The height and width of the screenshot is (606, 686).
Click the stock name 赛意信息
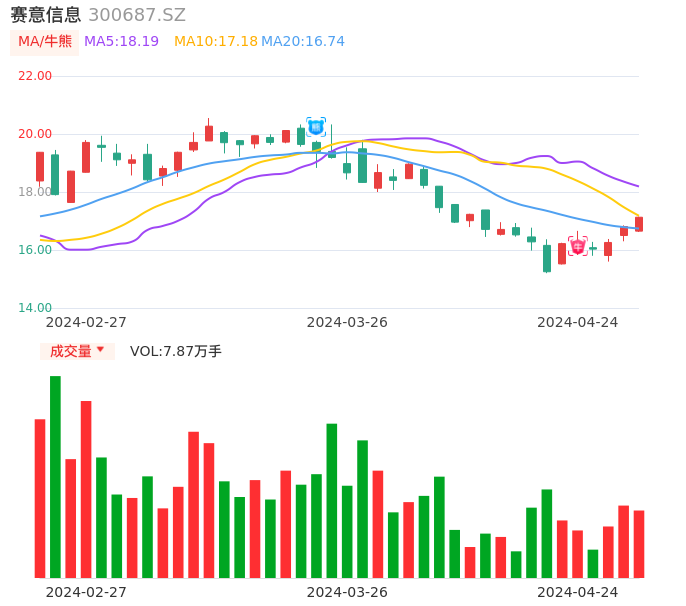pos(46,15)
